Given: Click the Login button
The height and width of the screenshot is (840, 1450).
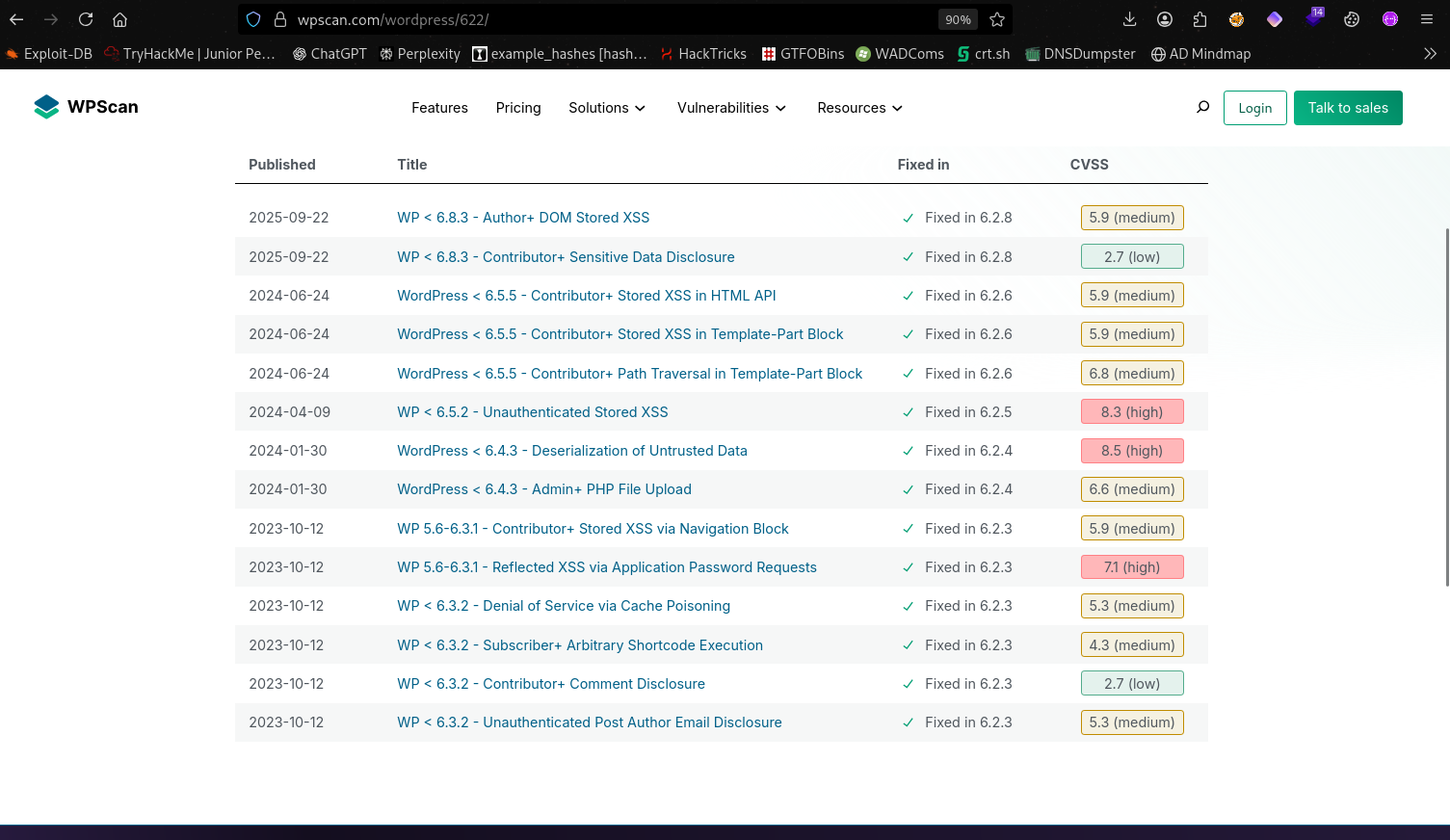Looking at the screenshot, I should (1254, 108).
